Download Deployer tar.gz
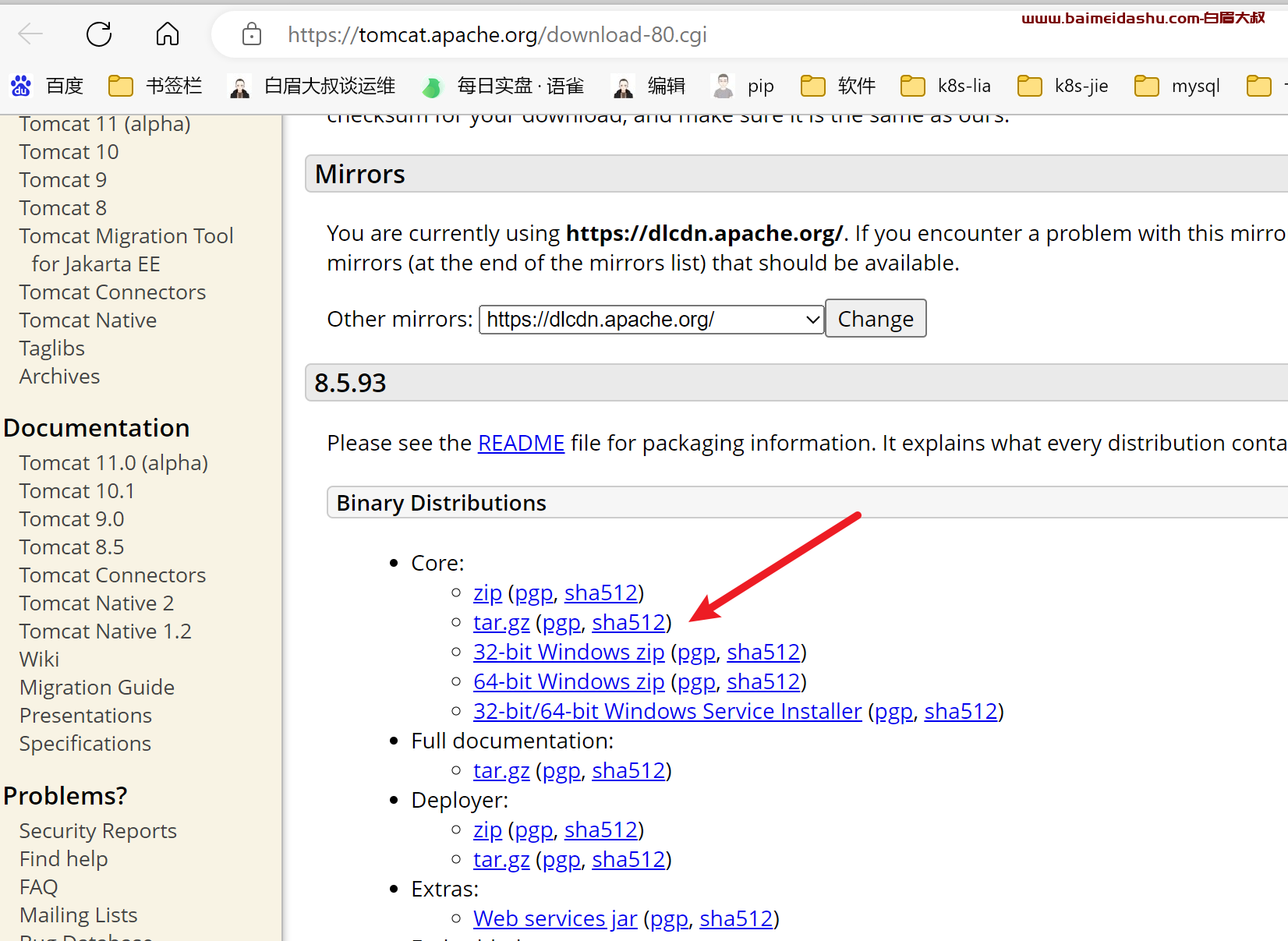The height and width of the screenshot is (941, 1288). click(501, 859)
